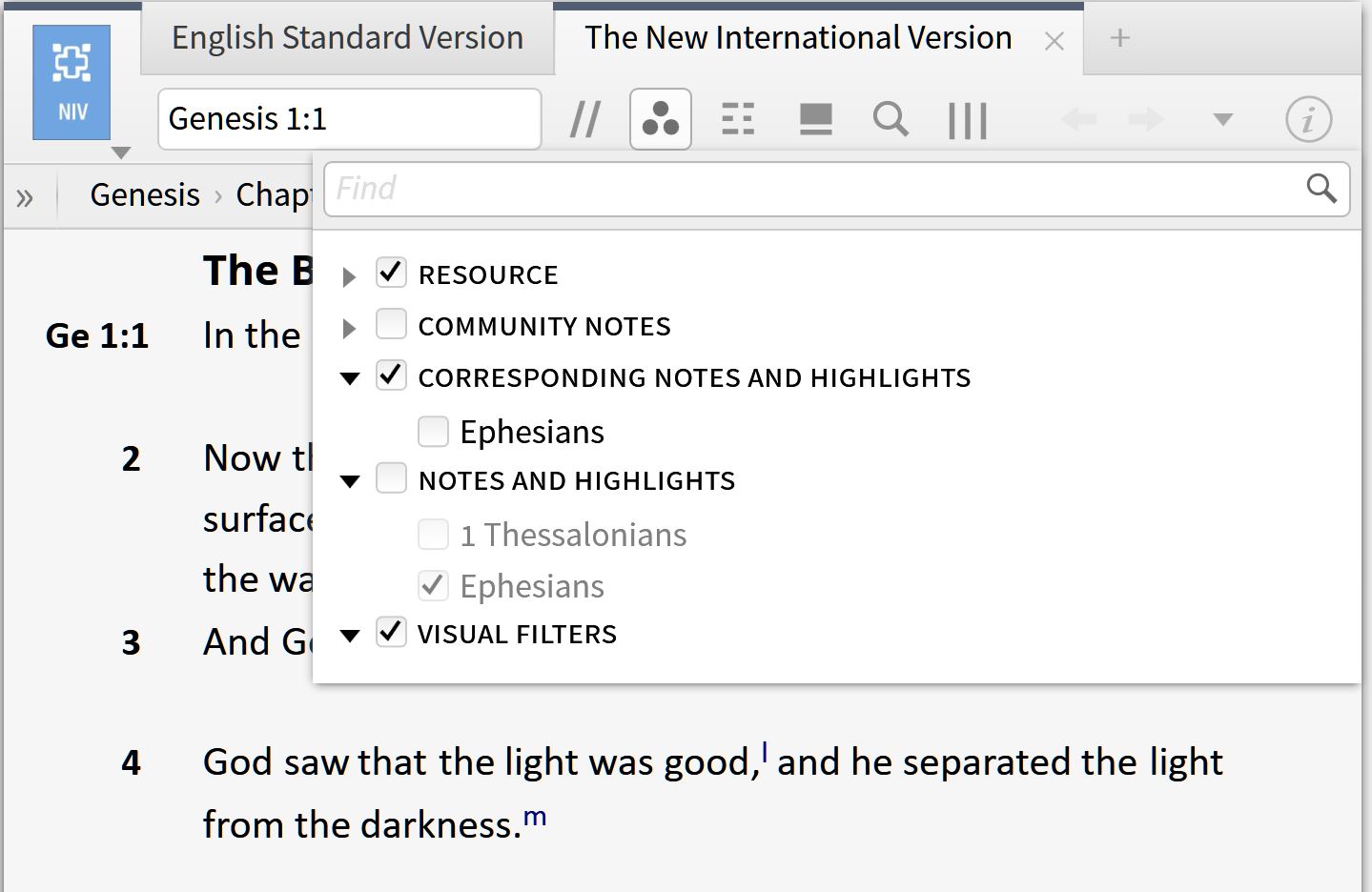Collapse the Visual Filters section

350,636
